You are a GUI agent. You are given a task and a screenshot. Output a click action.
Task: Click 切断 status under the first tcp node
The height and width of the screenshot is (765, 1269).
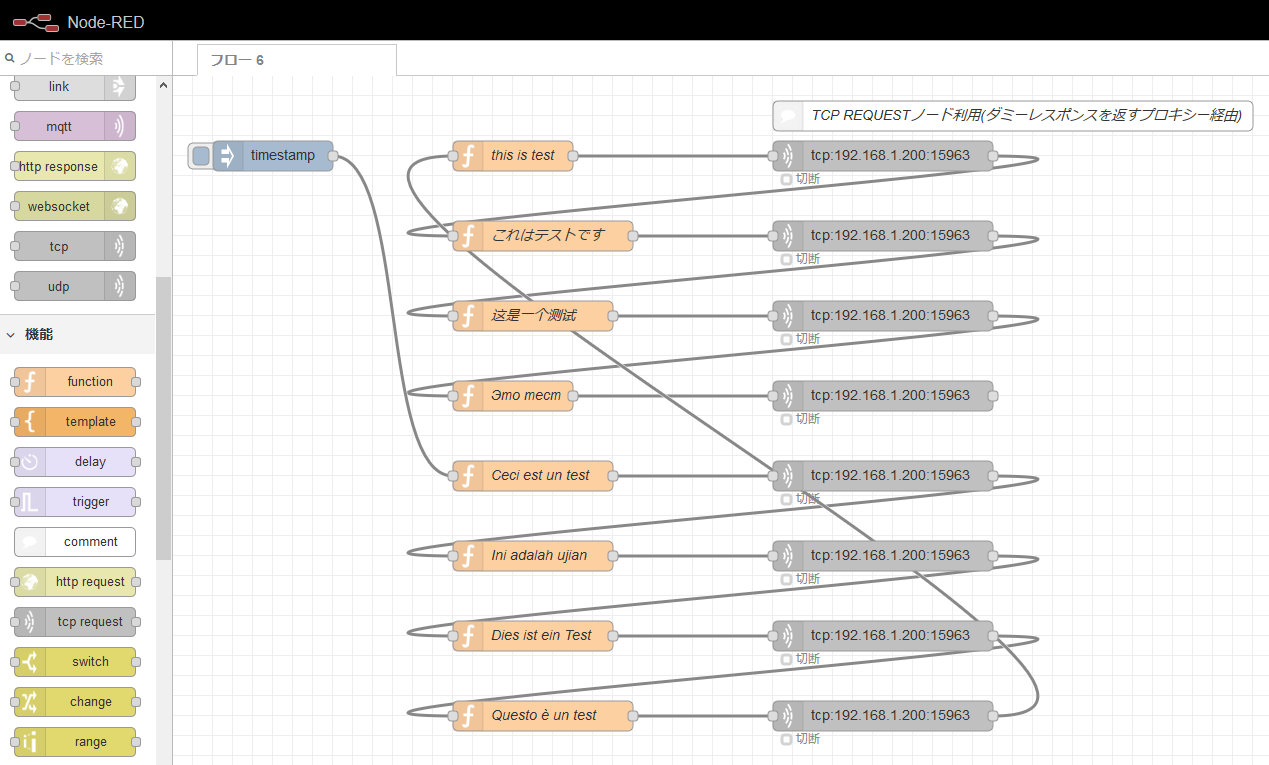tap(801, 179)
